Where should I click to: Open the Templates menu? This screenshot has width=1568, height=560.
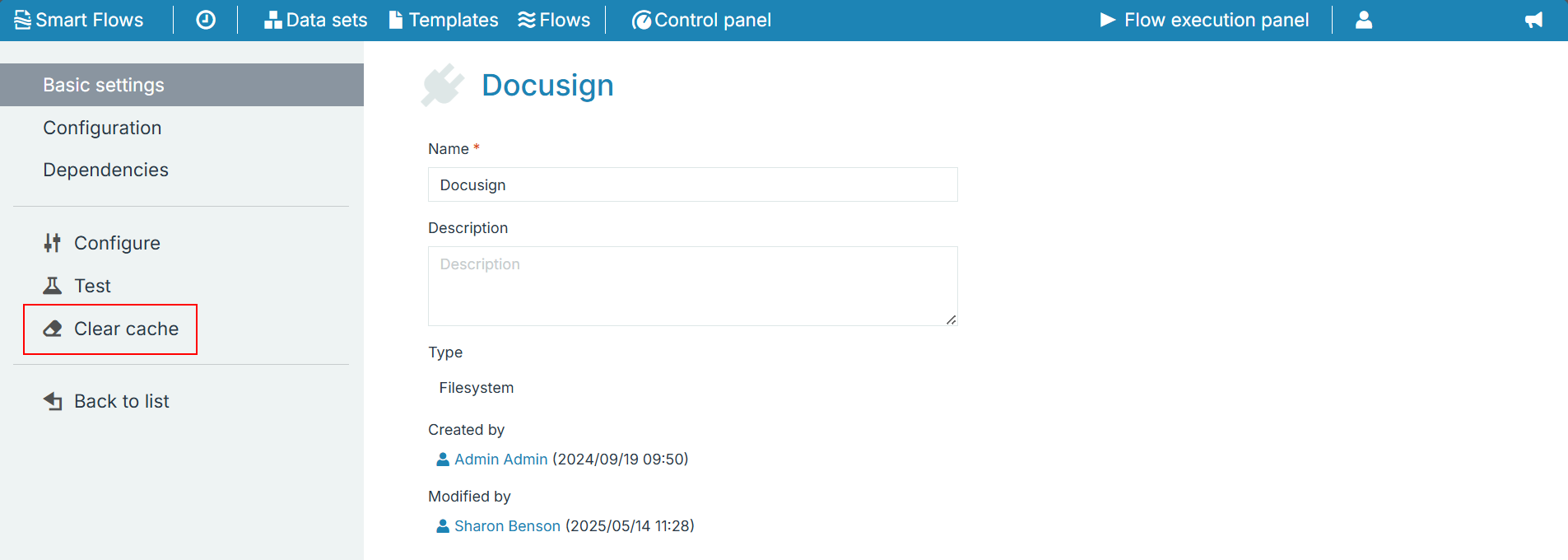[x=444, y=20]
